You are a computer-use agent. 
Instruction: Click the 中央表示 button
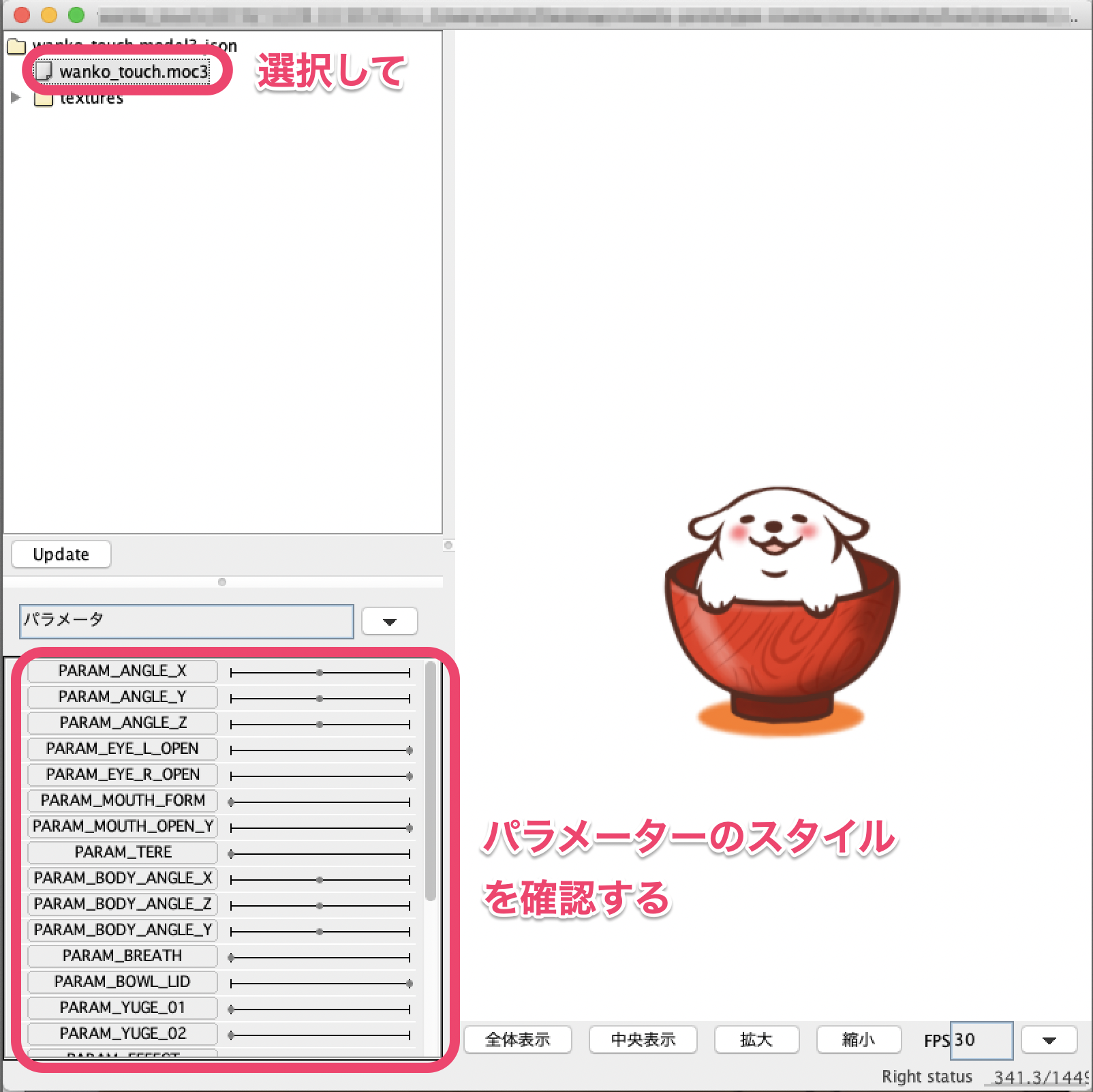tap(643, 1040)
